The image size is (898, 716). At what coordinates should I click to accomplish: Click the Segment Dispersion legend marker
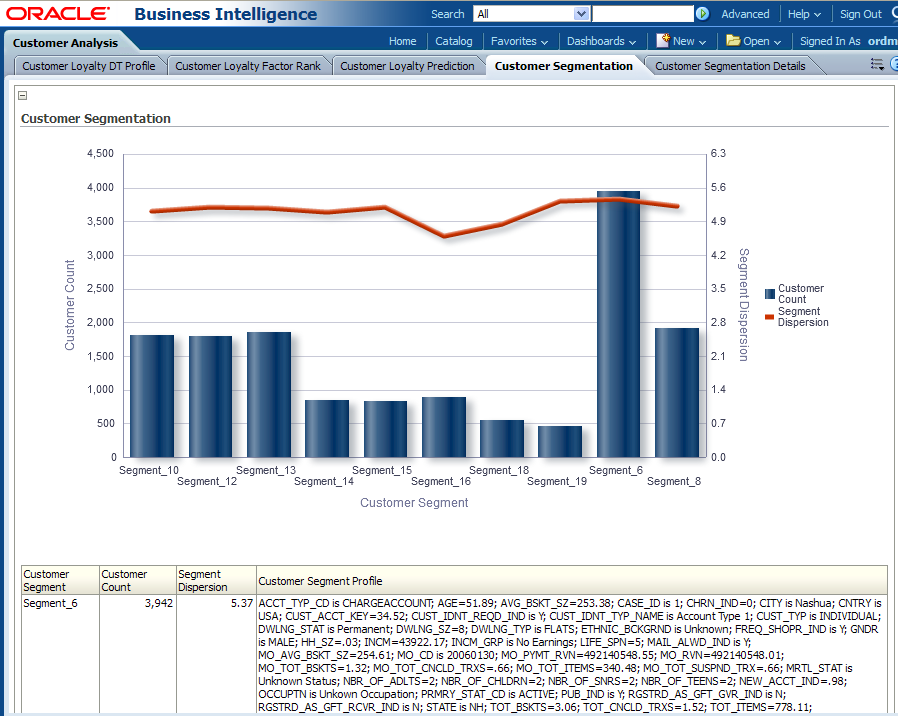769,317
